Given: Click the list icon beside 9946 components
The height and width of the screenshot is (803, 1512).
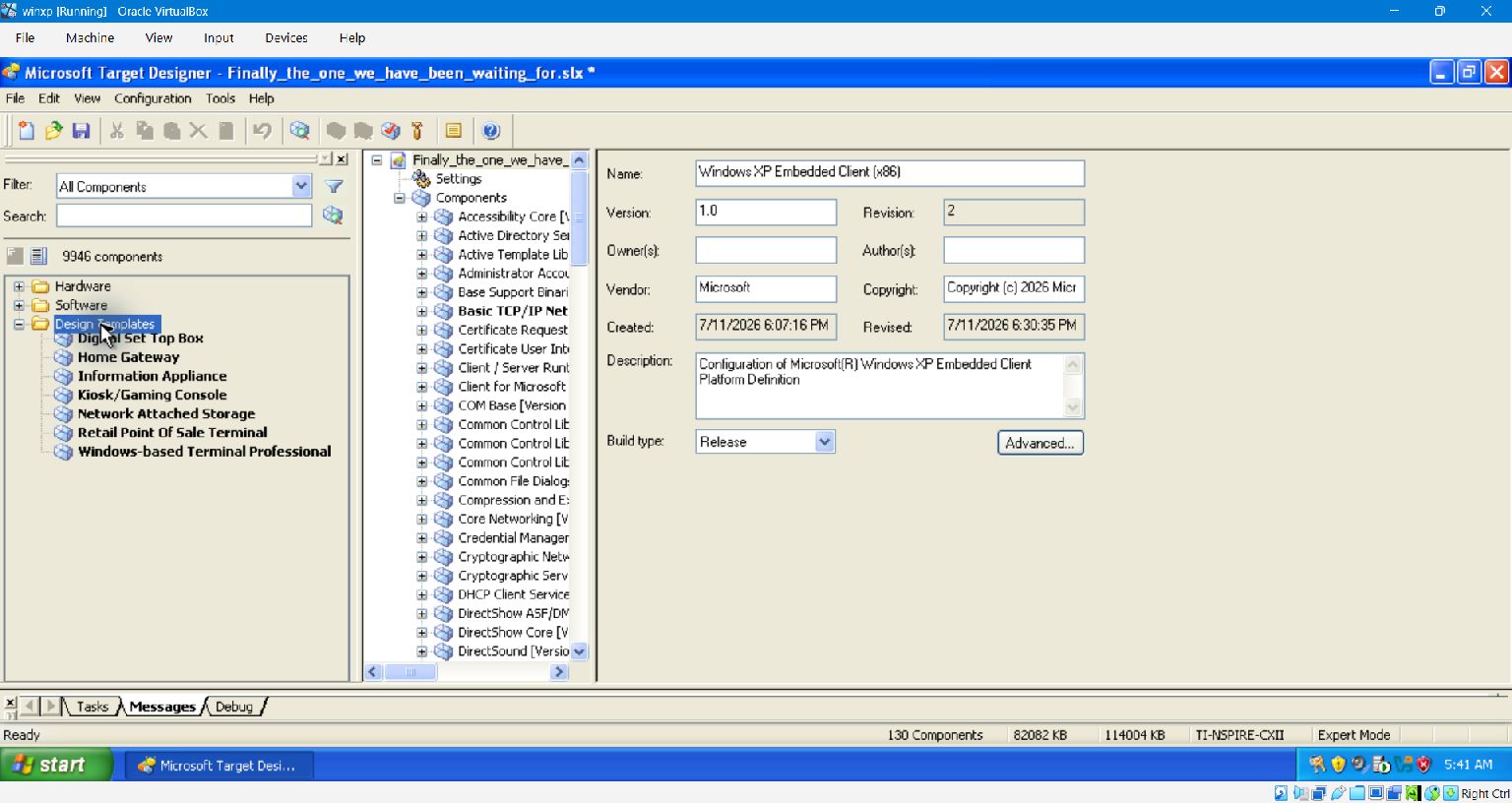Looking at the screenshot, I should click(x=38, y=257).
